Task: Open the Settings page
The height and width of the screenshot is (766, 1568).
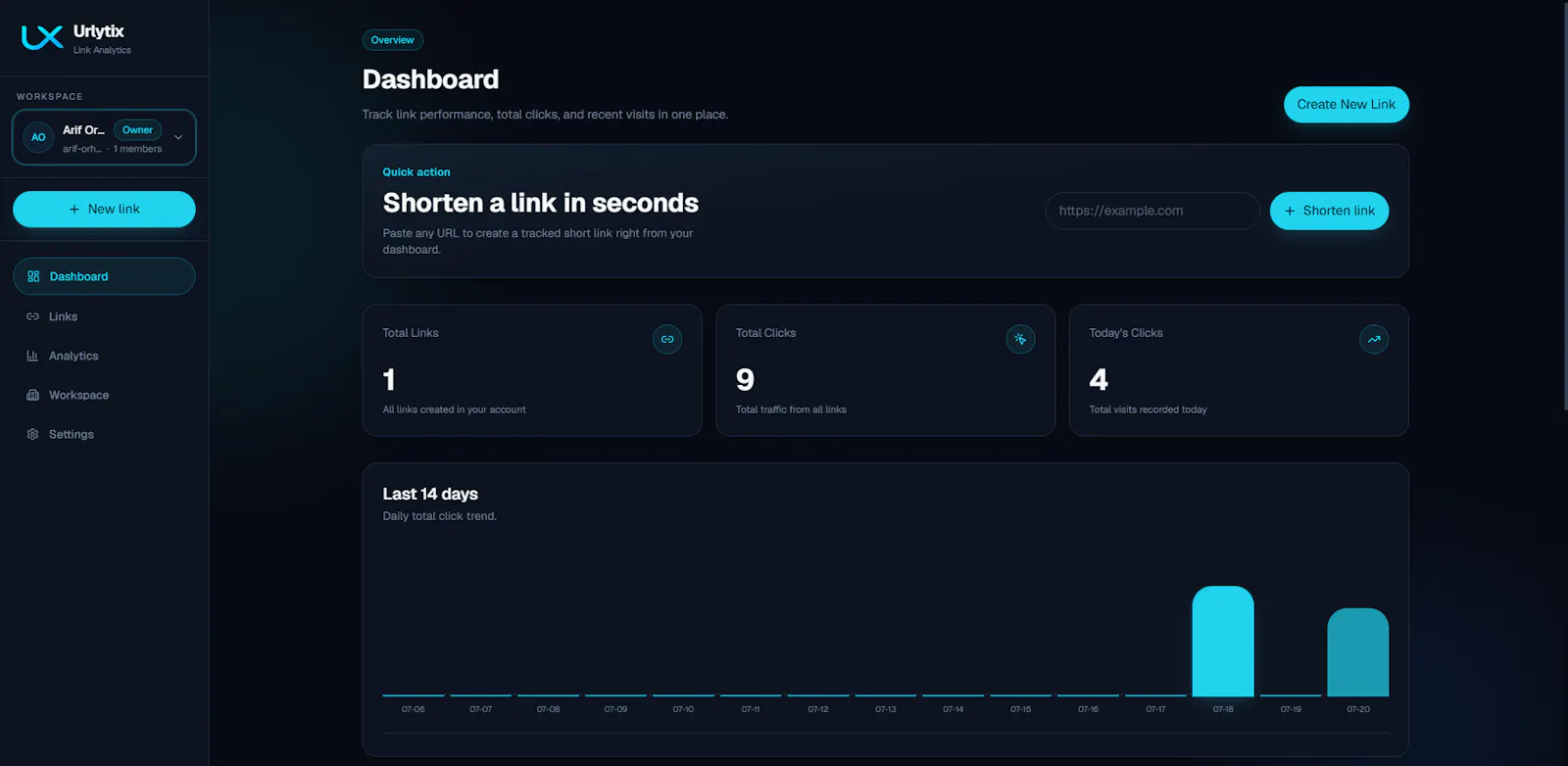Action: tap(104, 434)
